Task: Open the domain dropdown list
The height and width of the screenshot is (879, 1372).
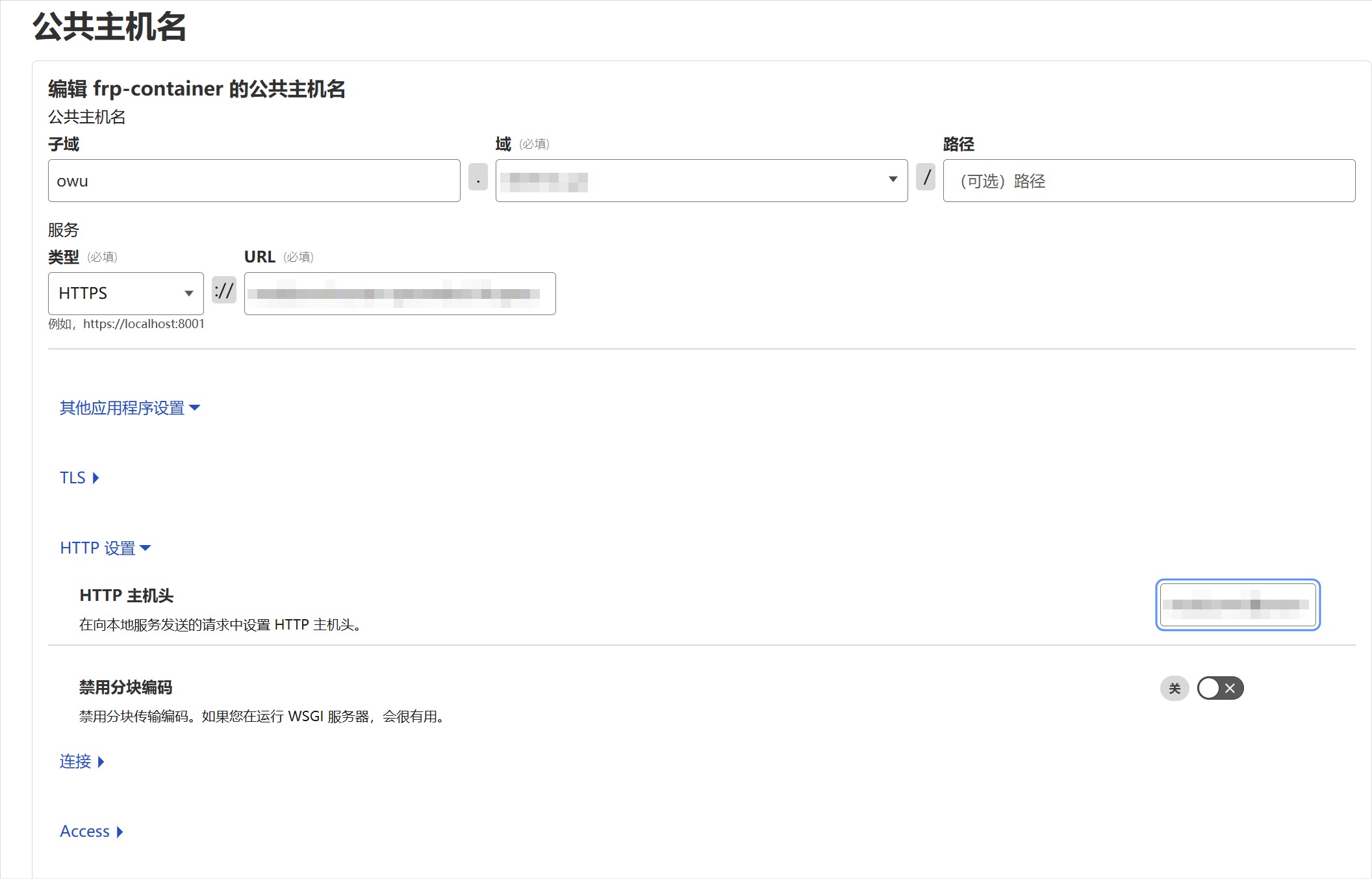Action: coord(700,181)
